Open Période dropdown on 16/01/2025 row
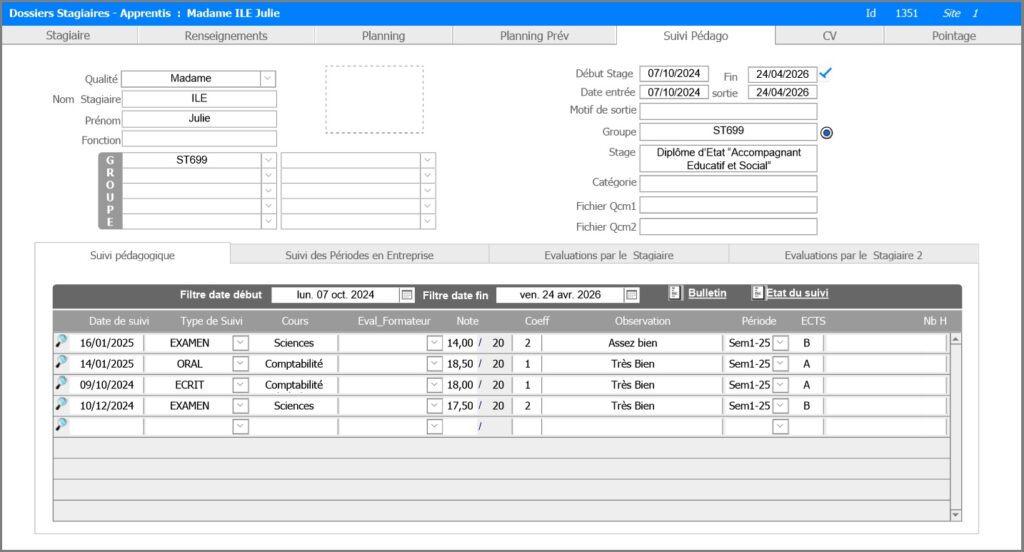The width and height of the screenshot is (1024, 552). point(780,343)
